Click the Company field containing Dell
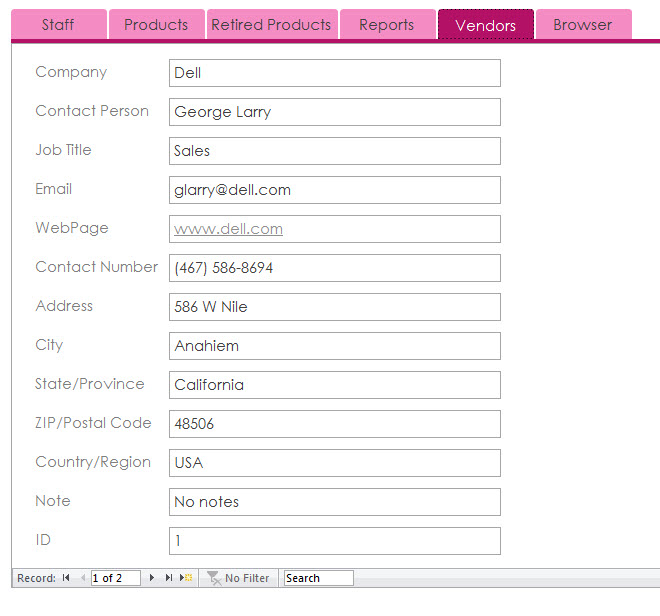The image size is (660, 616). click(x=334, y=73)
